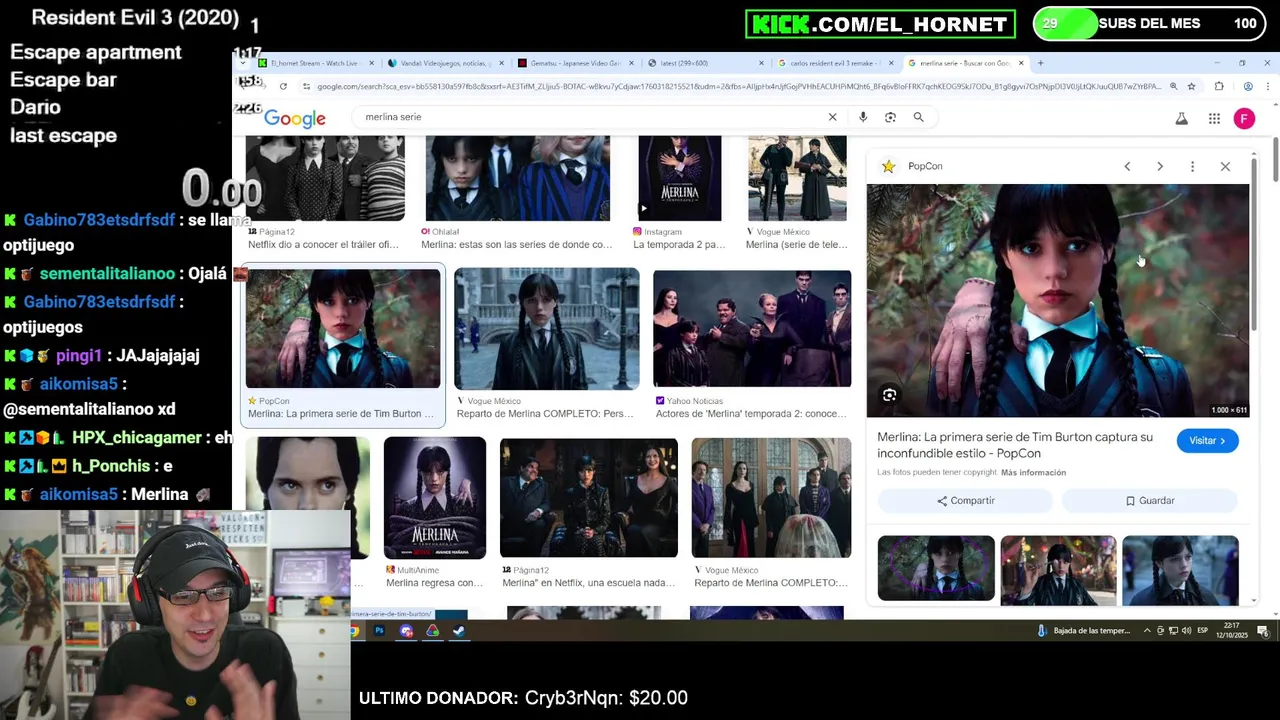
Task: Click the magnifier search button in Google
Action: click(x=918, y=117)
